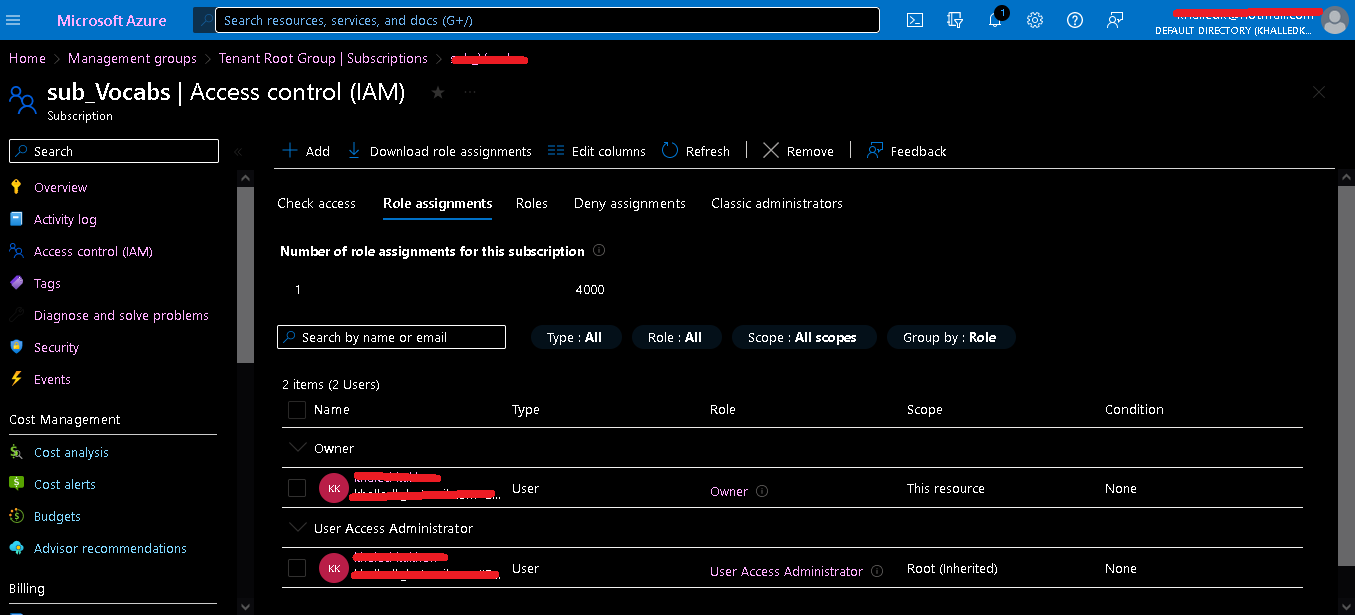The image size is (1355, 615).
Task: Click the Tags icon in sidebar
Action: click(x=16, y=283)
